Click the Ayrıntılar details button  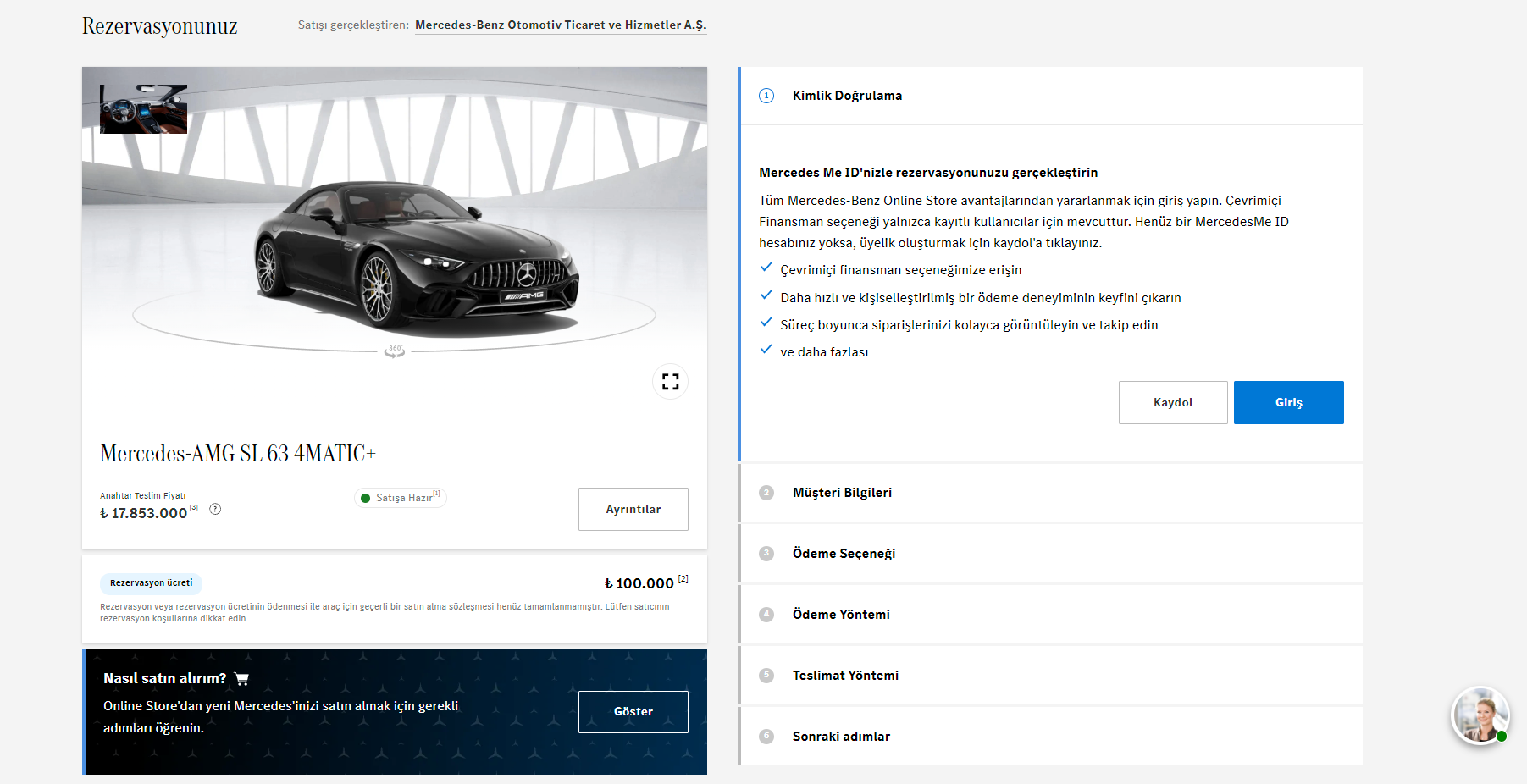tap(633, 509)
